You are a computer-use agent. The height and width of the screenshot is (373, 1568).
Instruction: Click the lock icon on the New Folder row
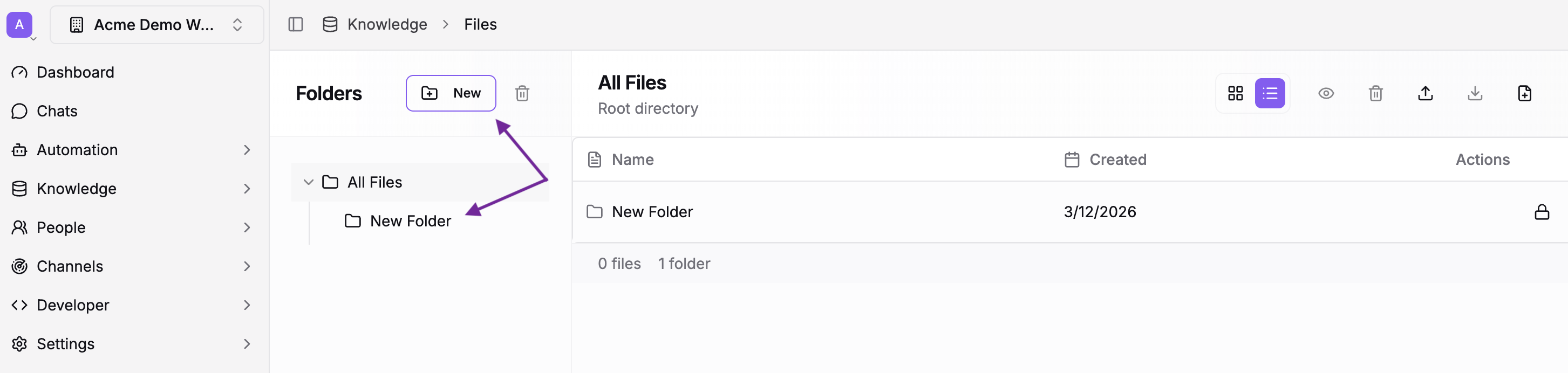pyautogui.click(x=1542, y=212)
